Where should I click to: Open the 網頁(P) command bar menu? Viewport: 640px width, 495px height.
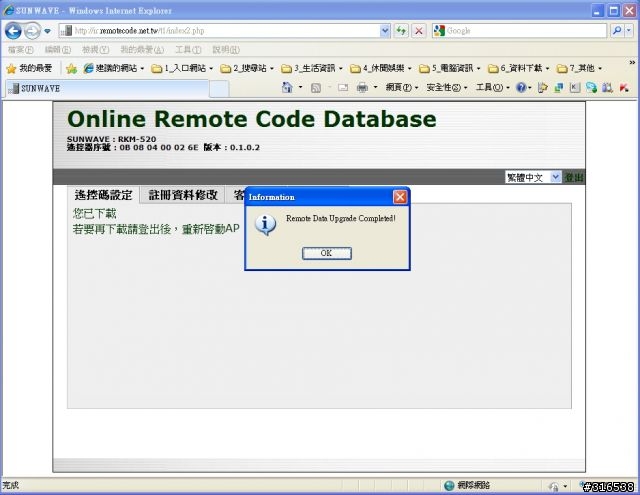[402, 87]
